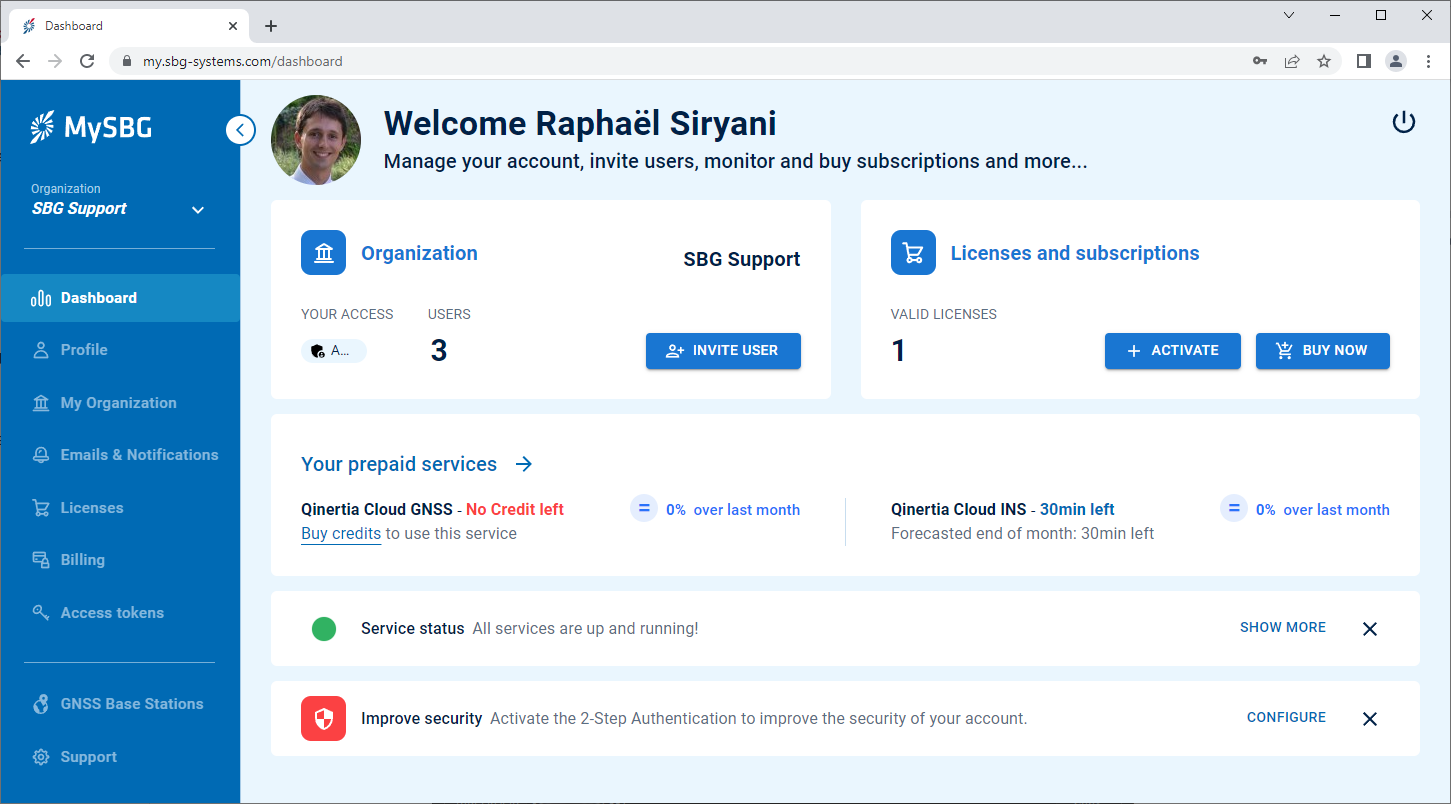This screenshot has width=1451, height=804.
Task: Click the Licenses shopping cart card icon
Action: click(x=913, y=253)
